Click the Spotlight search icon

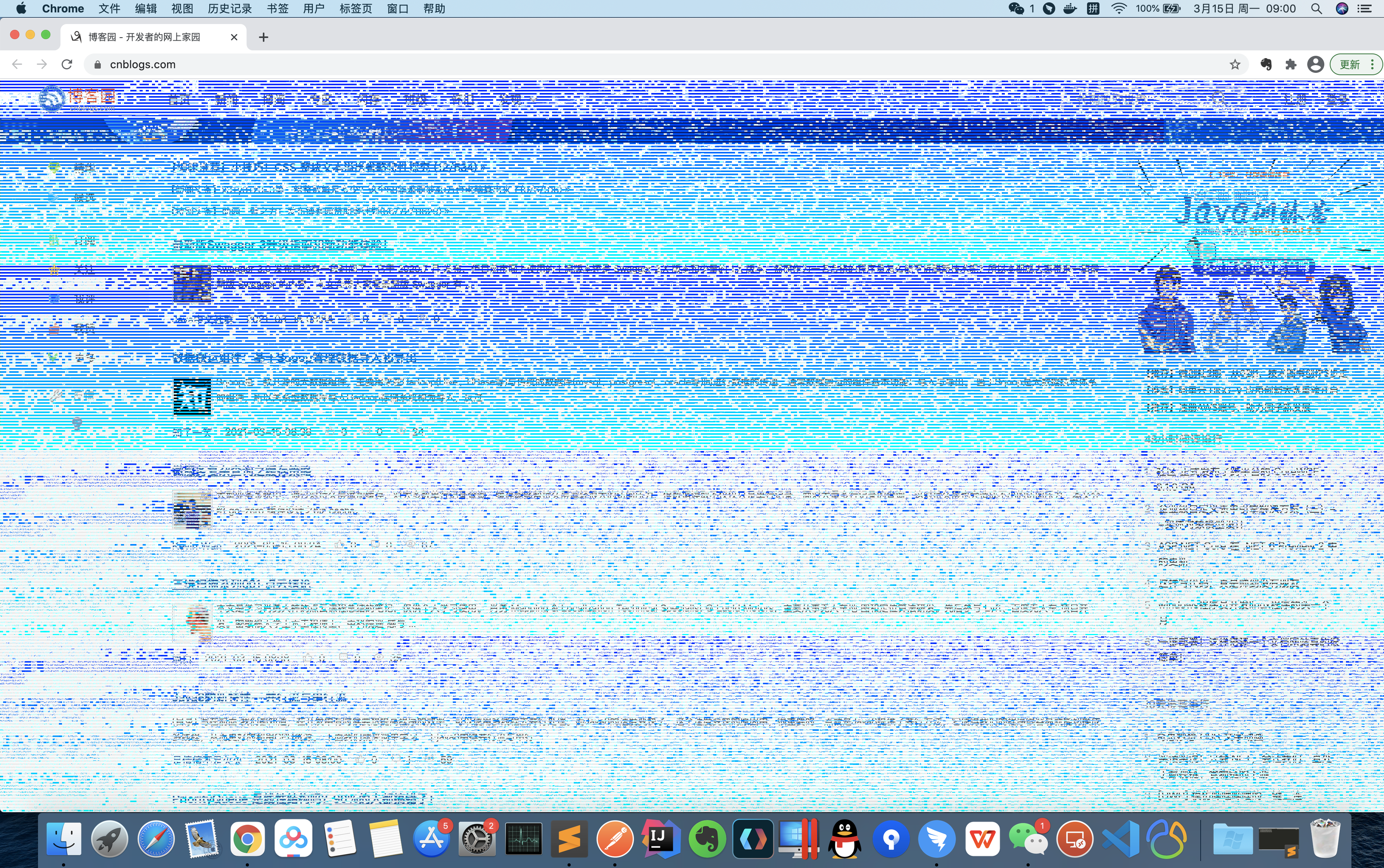point(1316,9)
